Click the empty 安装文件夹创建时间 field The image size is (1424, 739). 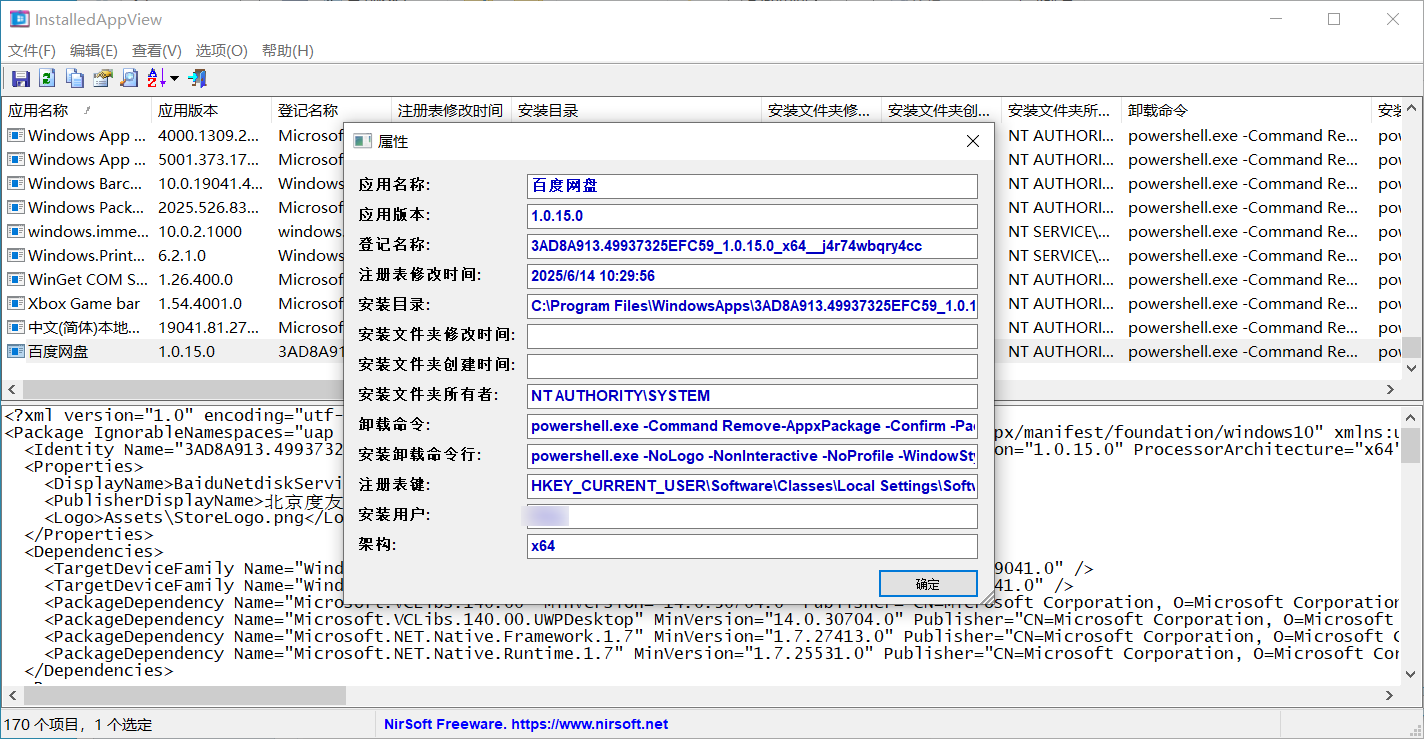752,366
